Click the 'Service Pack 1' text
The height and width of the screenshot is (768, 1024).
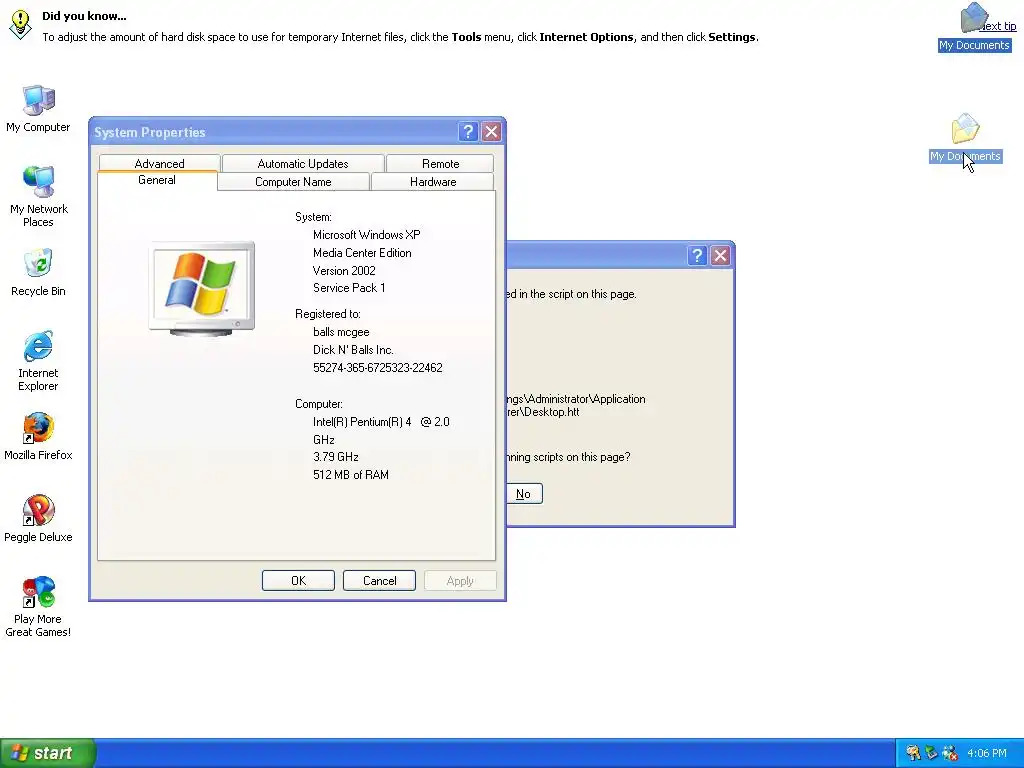(x=349, y=288)
